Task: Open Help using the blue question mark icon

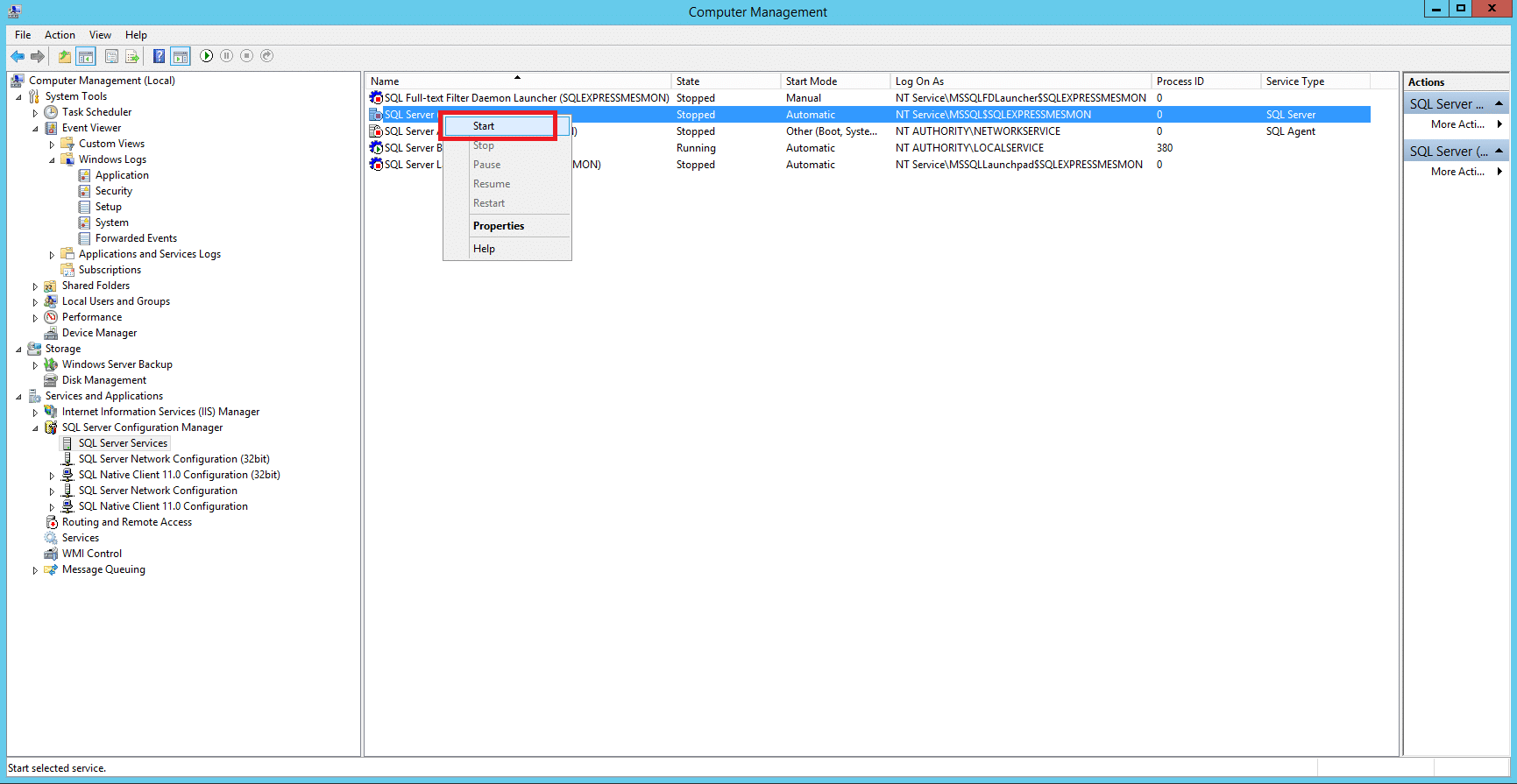Action: pos(159,56)
